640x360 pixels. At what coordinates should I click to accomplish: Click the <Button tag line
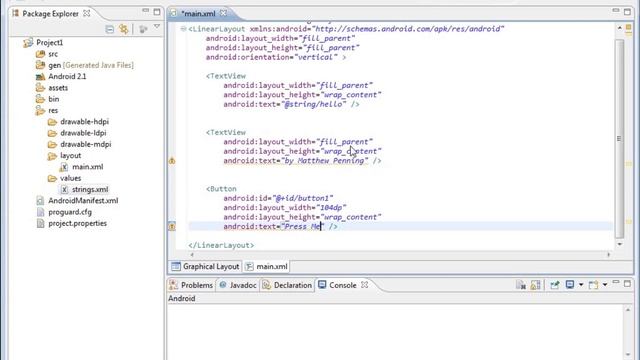pos(221,189)
